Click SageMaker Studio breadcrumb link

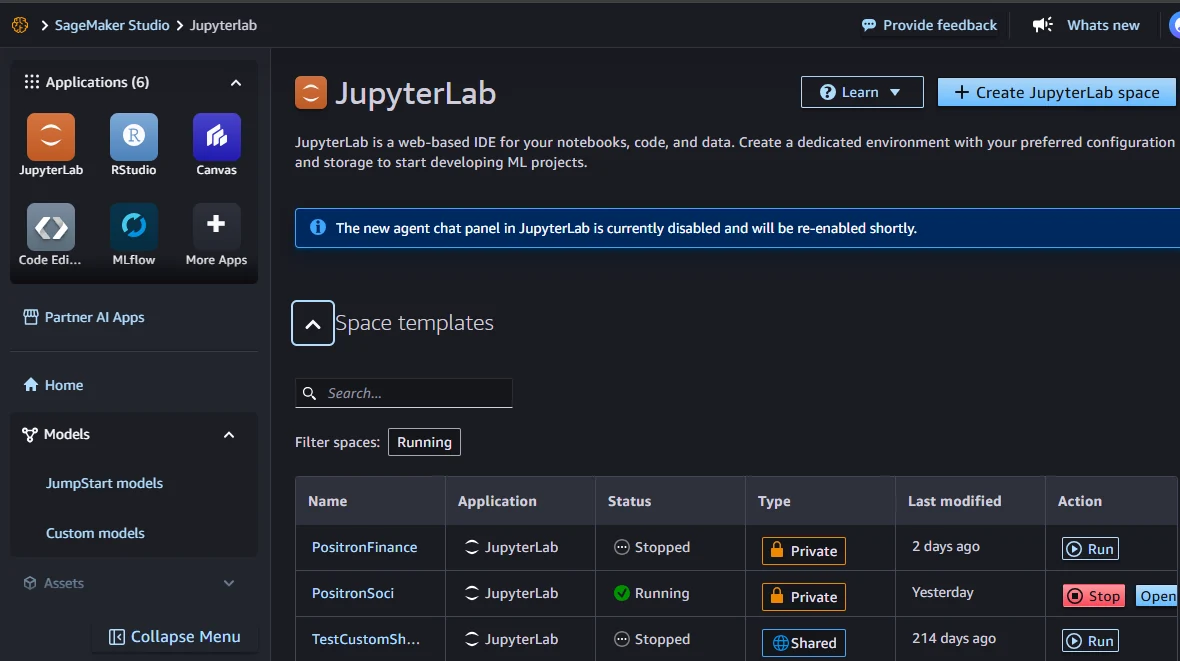112,25
